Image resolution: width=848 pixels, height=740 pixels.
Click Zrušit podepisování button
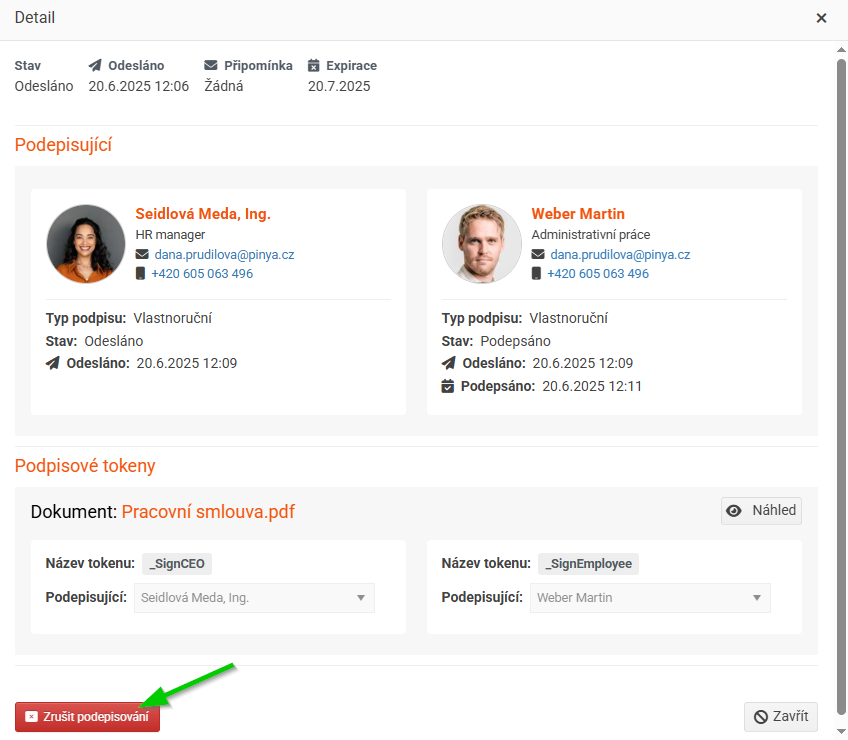pos(87,717)
